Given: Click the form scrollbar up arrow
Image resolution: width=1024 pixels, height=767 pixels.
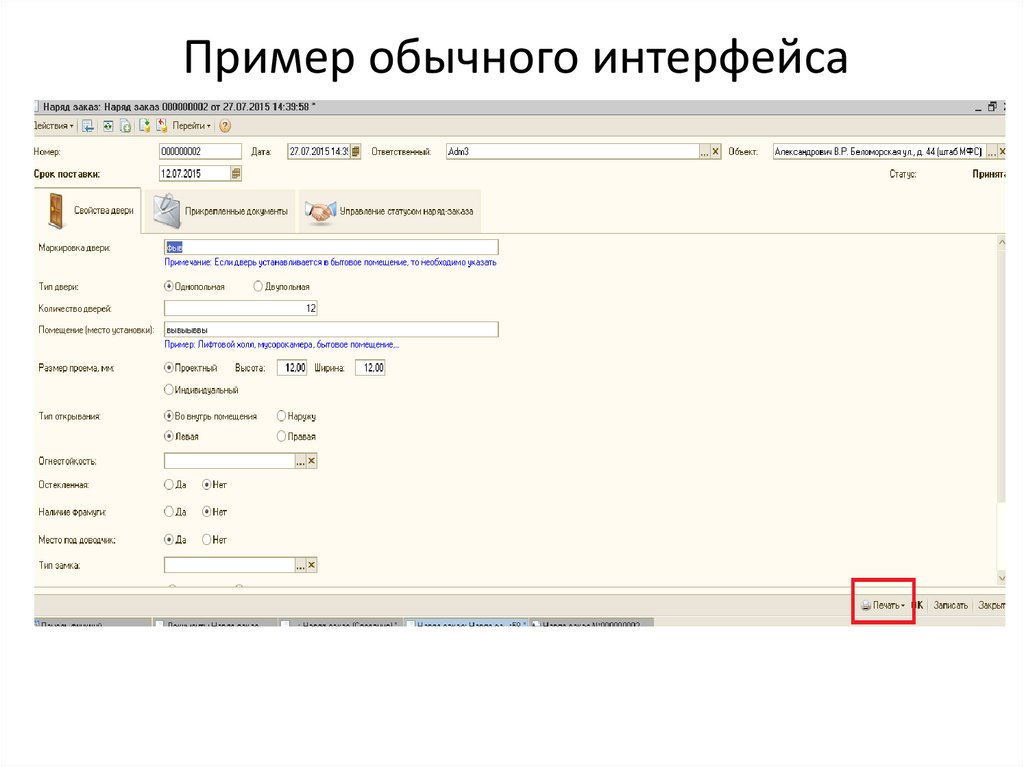Looking at the screenshot, I should coord(1001,242).
